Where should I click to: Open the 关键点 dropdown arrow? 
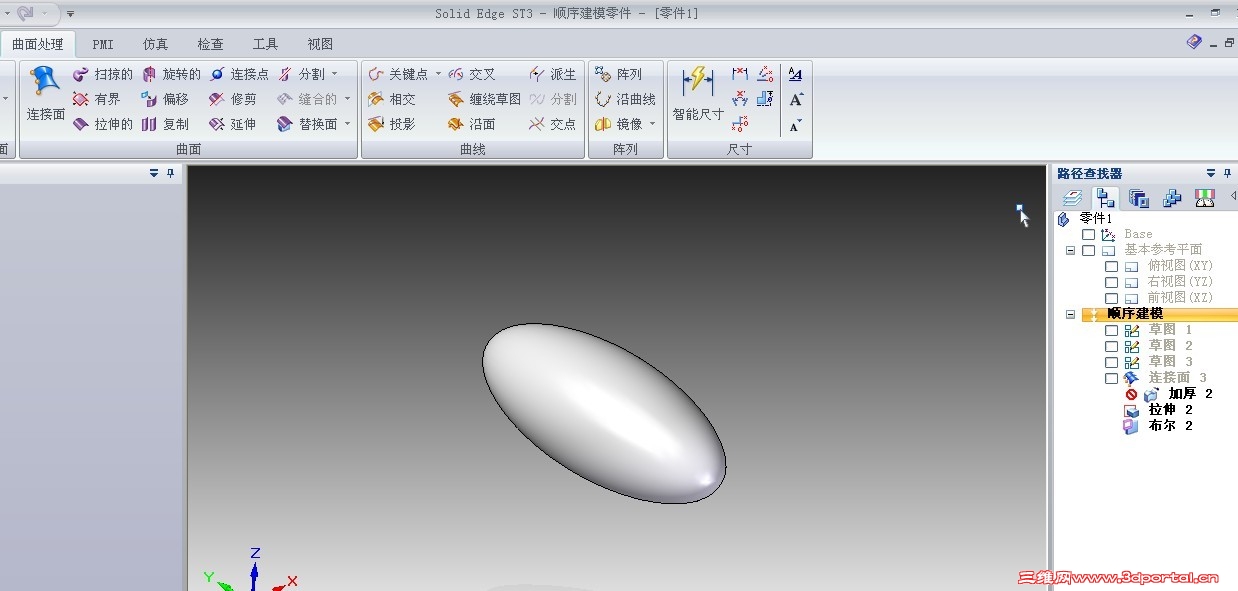(438, 74)
